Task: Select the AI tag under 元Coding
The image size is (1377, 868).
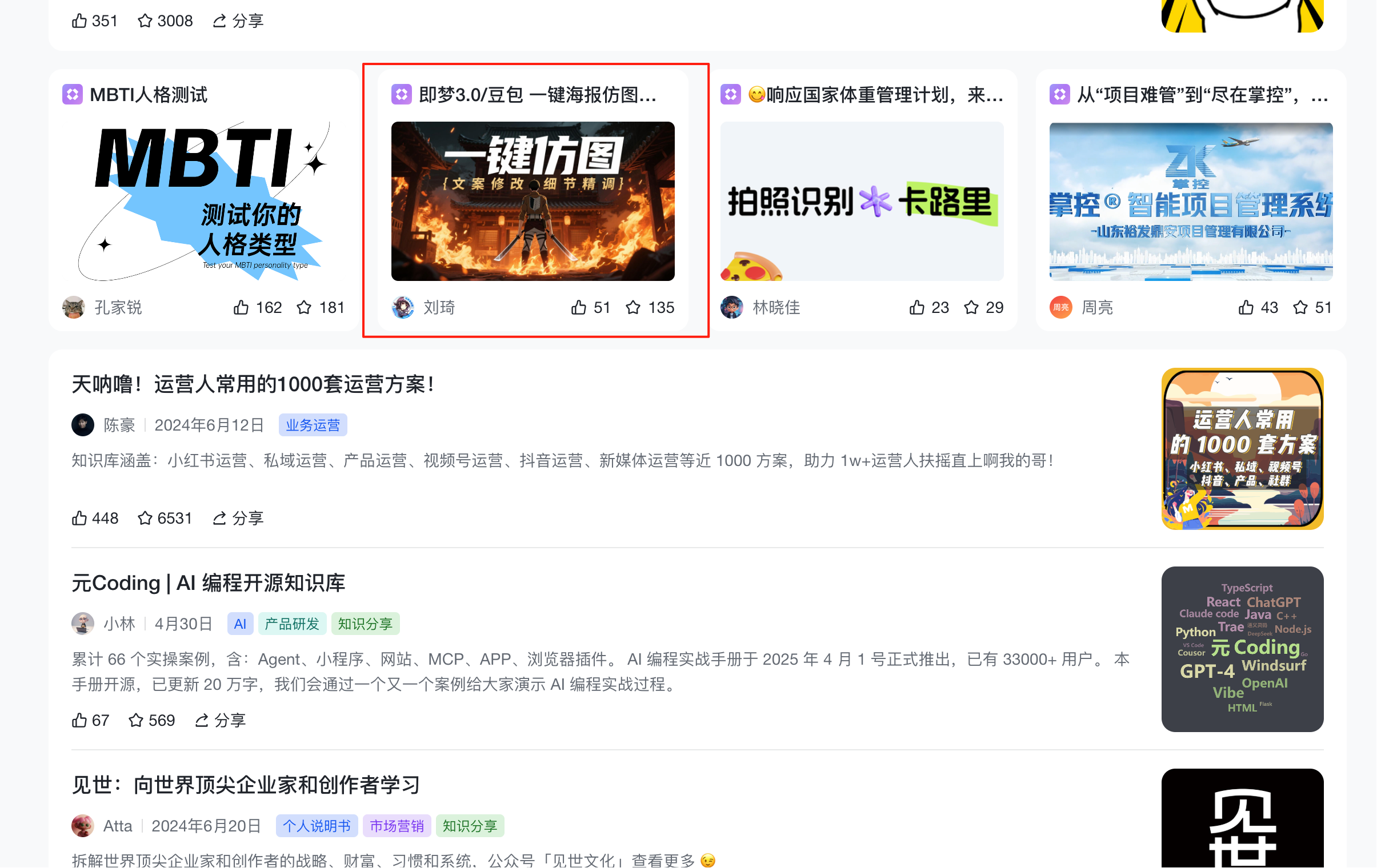Action: pyautogui.click(x=240, y=624)
